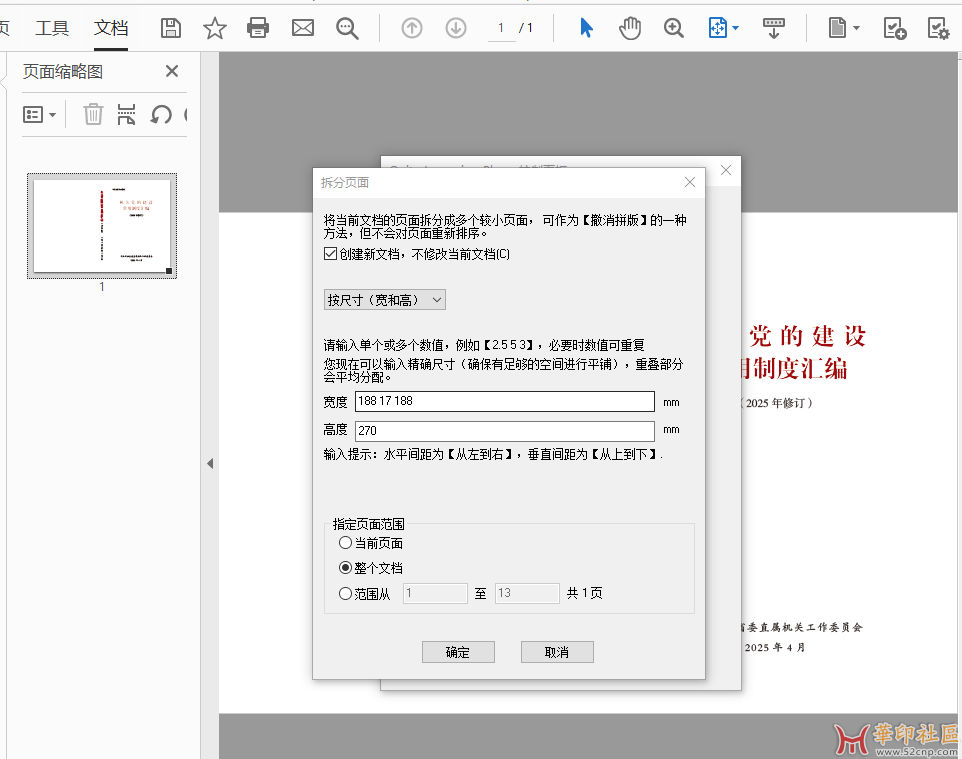
Task: Click the email envelope icon
Action: [303, 28]
